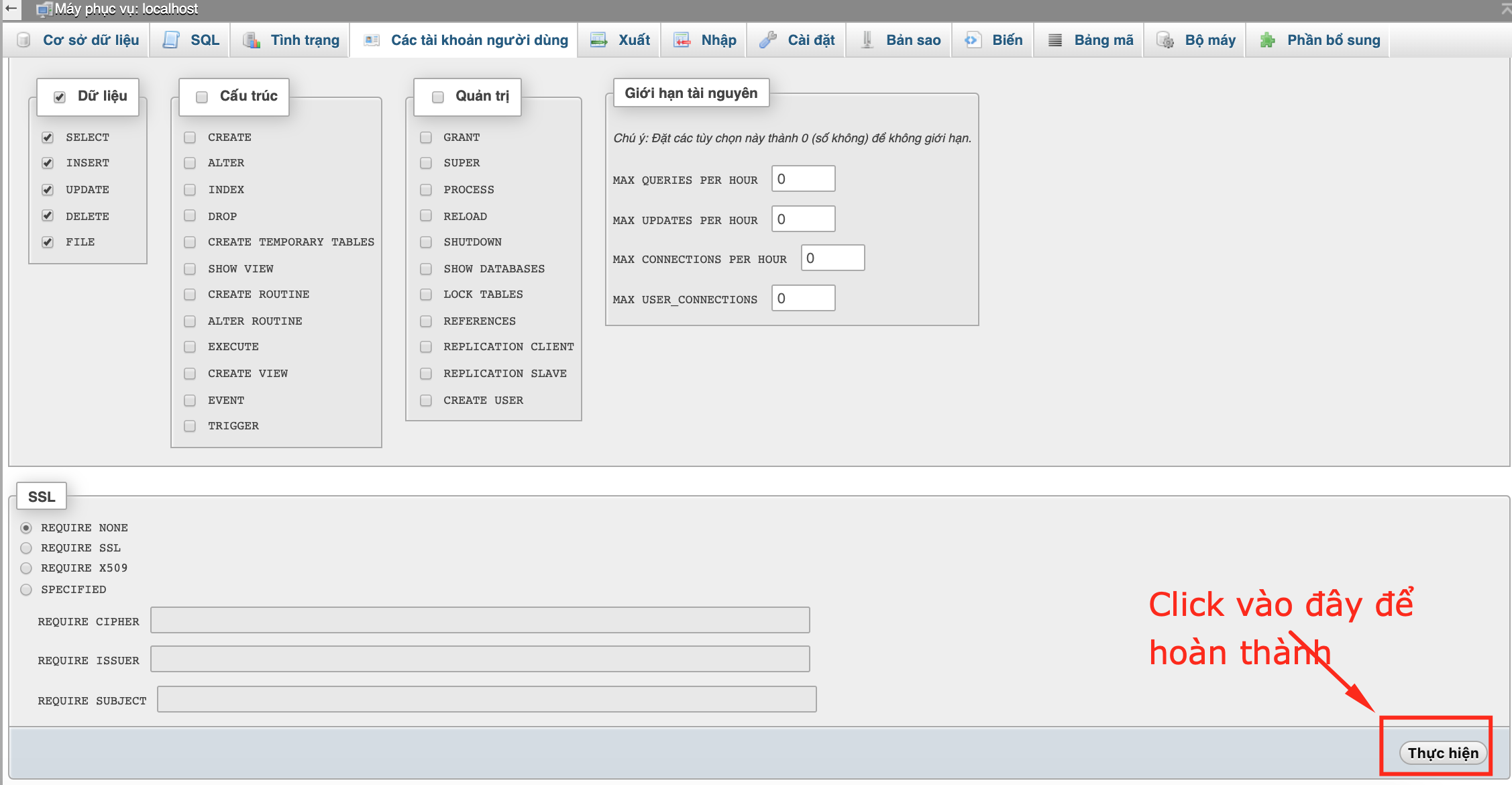The height and width of the screenshot is (785, 1512).
Task: Click the Phần bổ sung puzzle icon
Action: tap(1267, 40)
